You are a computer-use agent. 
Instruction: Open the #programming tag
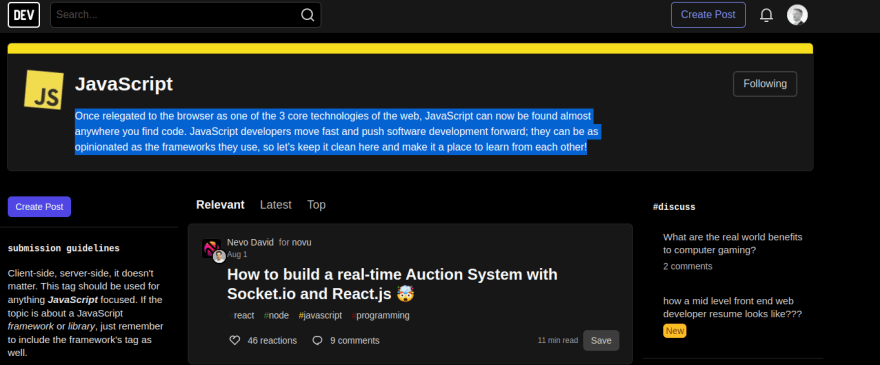(381, 316)
